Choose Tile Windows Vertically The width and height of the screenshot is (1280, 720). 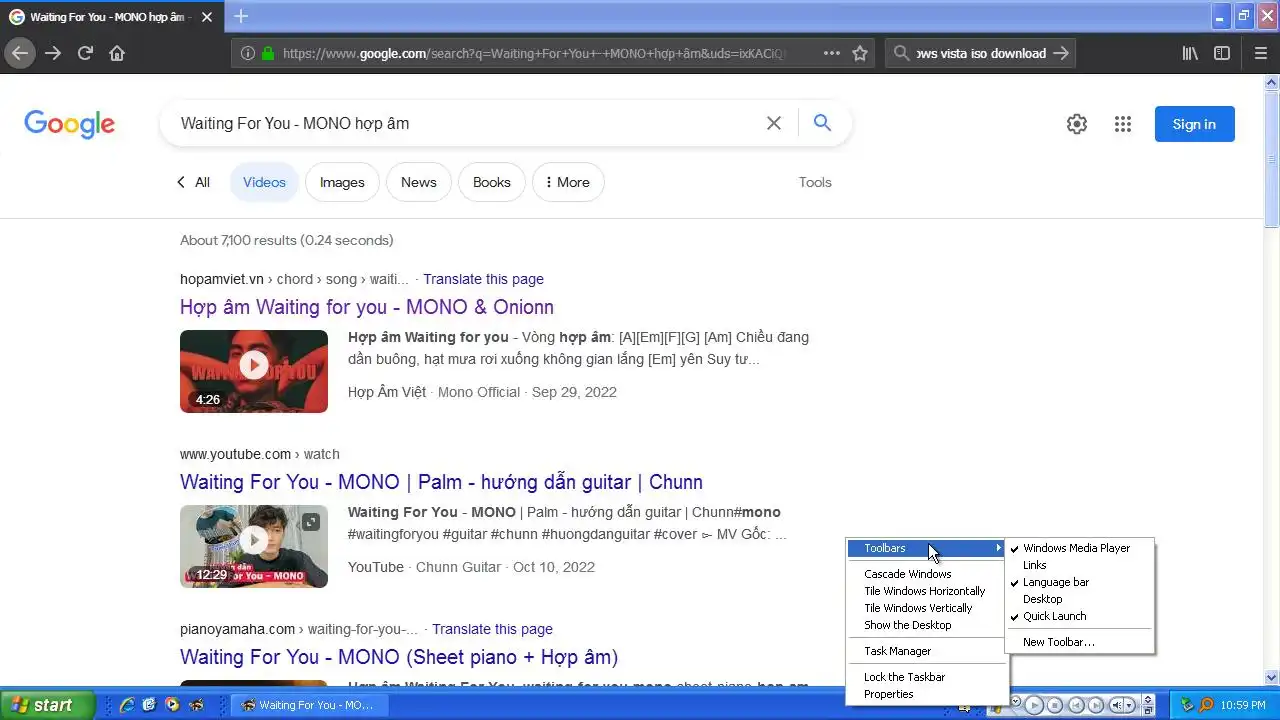(x=926, y=608)
